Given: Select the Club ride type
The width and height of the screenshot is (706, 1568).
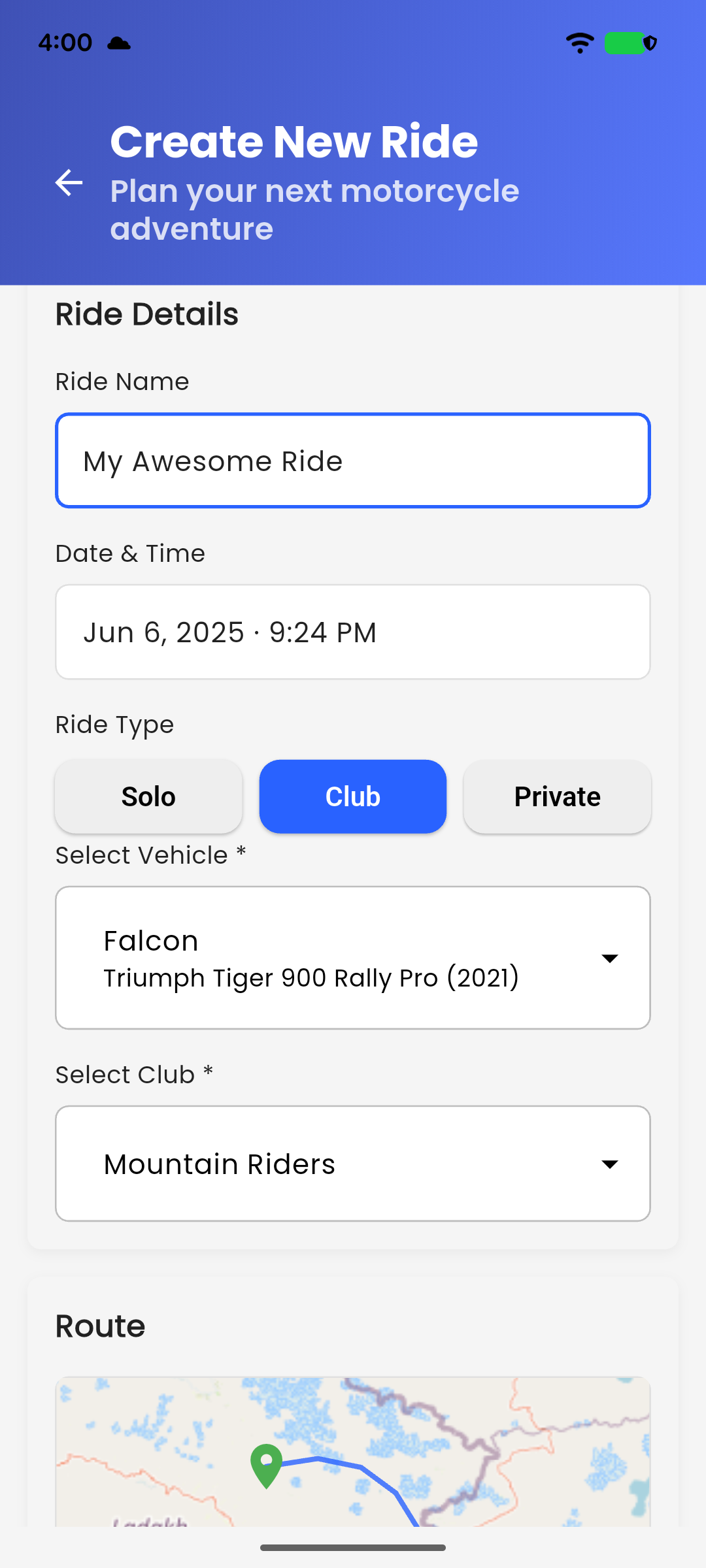Looking at the screenshot, I should tap(353, 796).
